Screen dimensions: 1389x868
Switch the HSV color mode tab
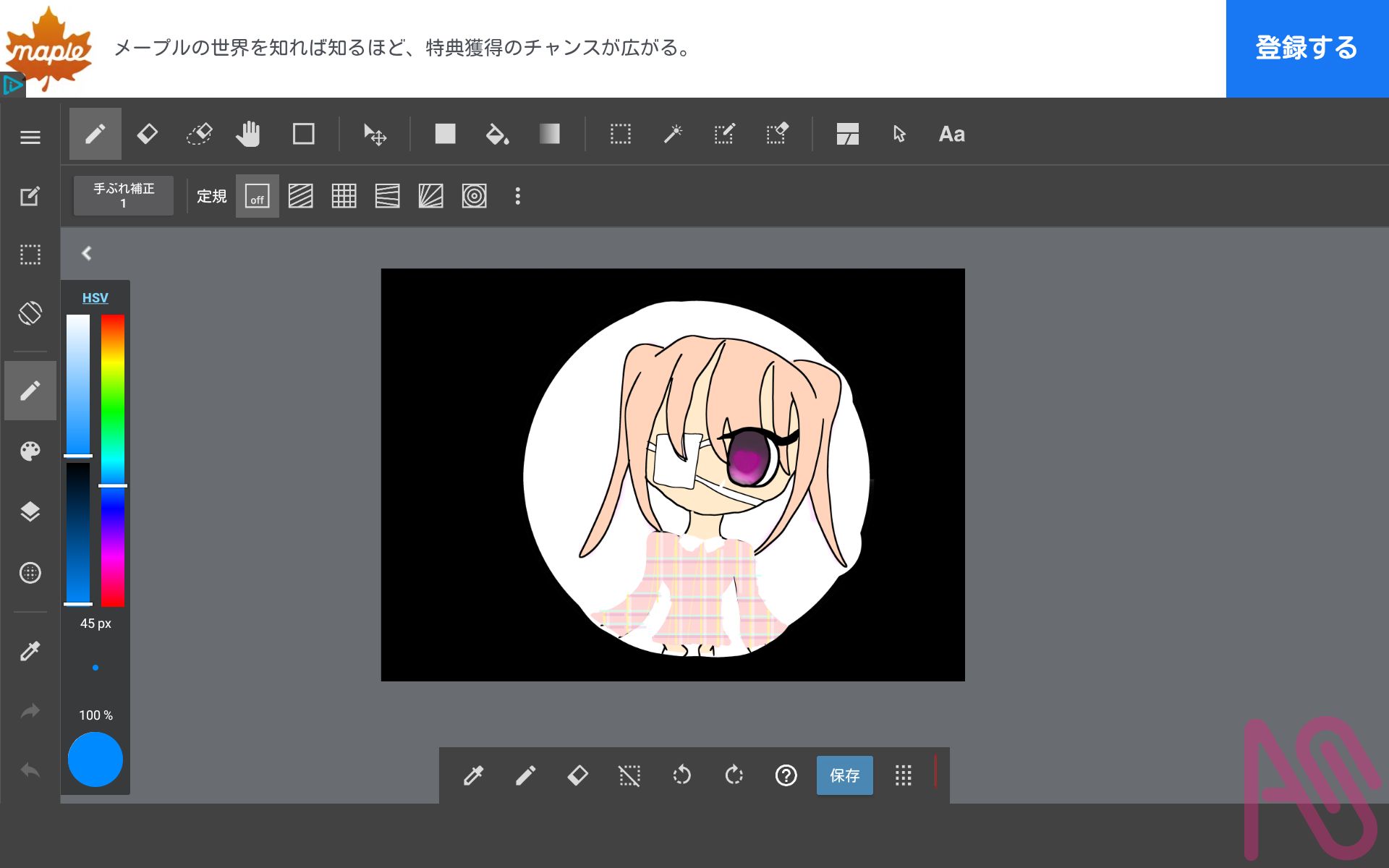(95, 298)
